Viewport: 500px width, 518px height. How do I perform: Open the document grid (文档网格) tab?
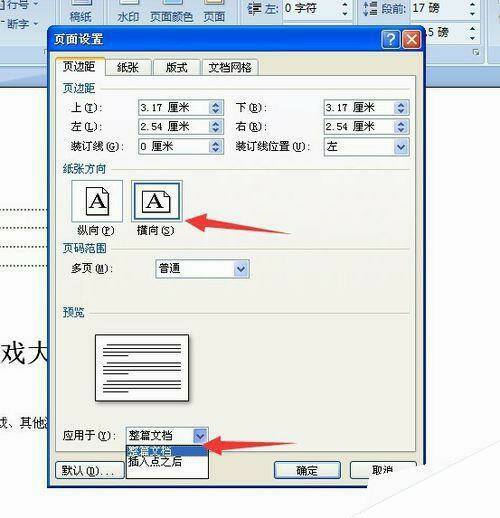pyautogui.click(x=230, y=68)
